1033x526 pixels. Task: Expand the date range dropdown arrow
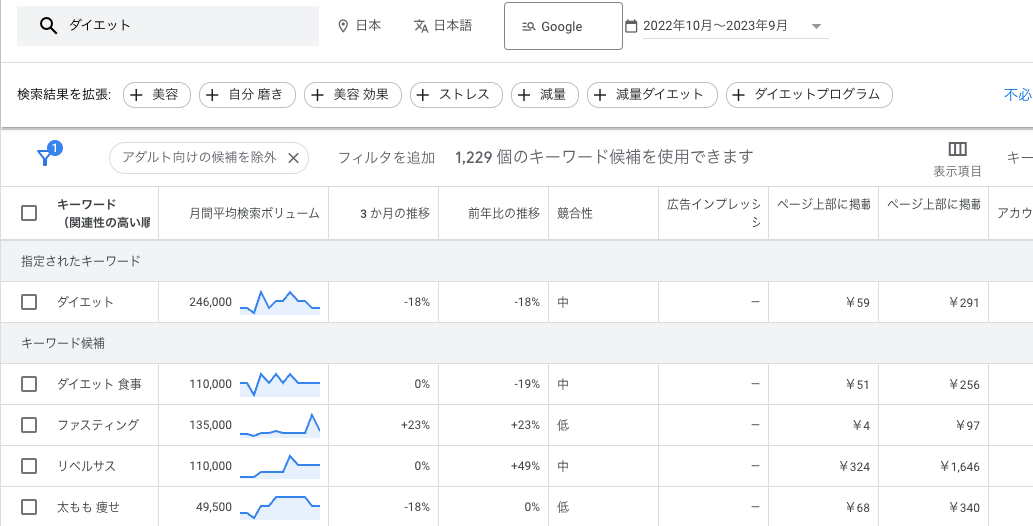coord(816,27)
